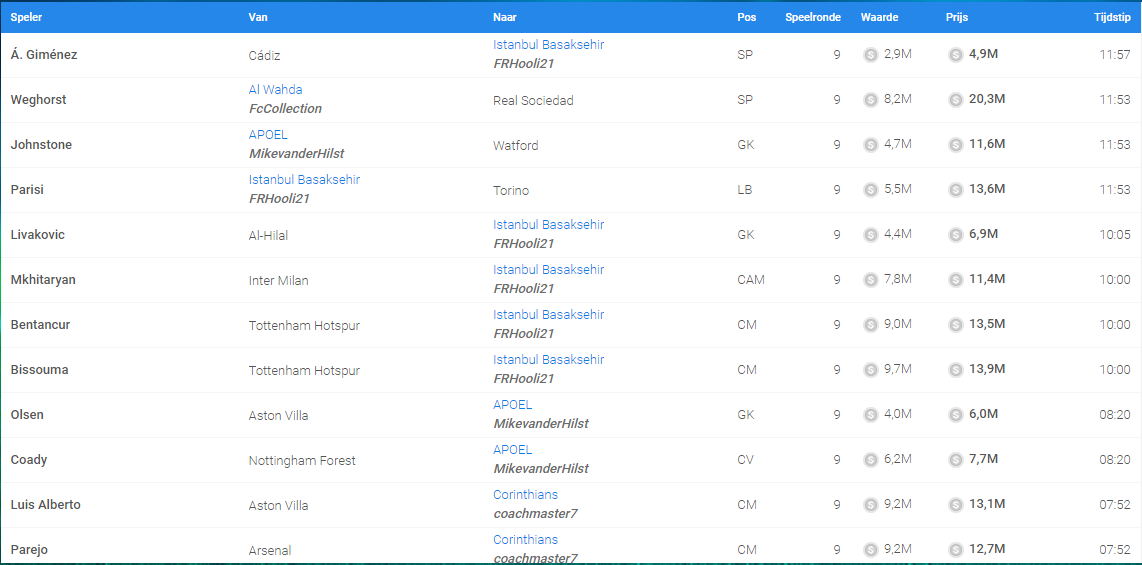The height and width of the screenshot is (565, 1142).
Task: Click the coin icon next to value 6,2M
Action: click(870, 460)
